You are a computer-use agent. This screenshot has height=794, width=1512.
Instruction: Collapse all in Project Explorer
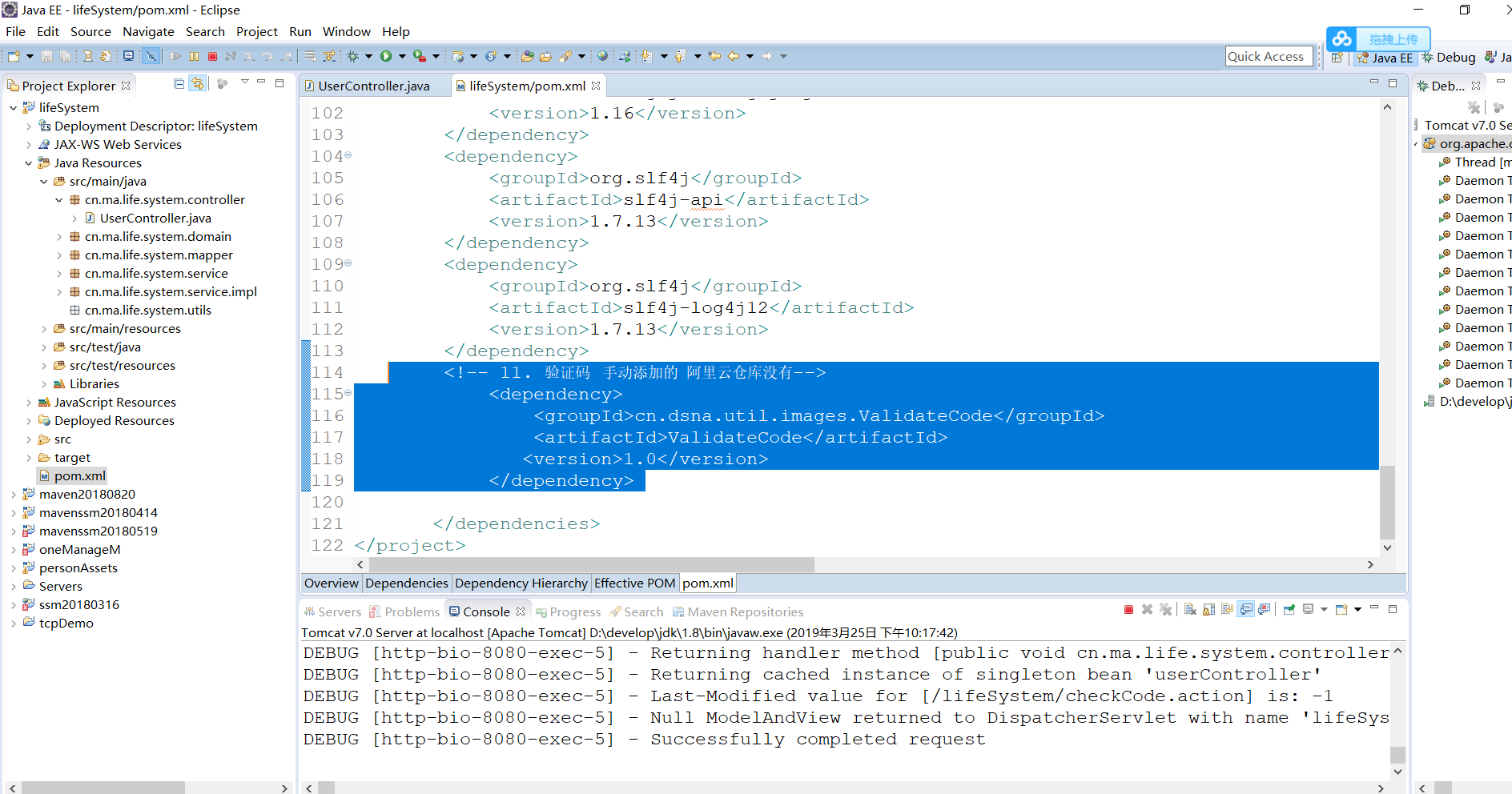179,83
